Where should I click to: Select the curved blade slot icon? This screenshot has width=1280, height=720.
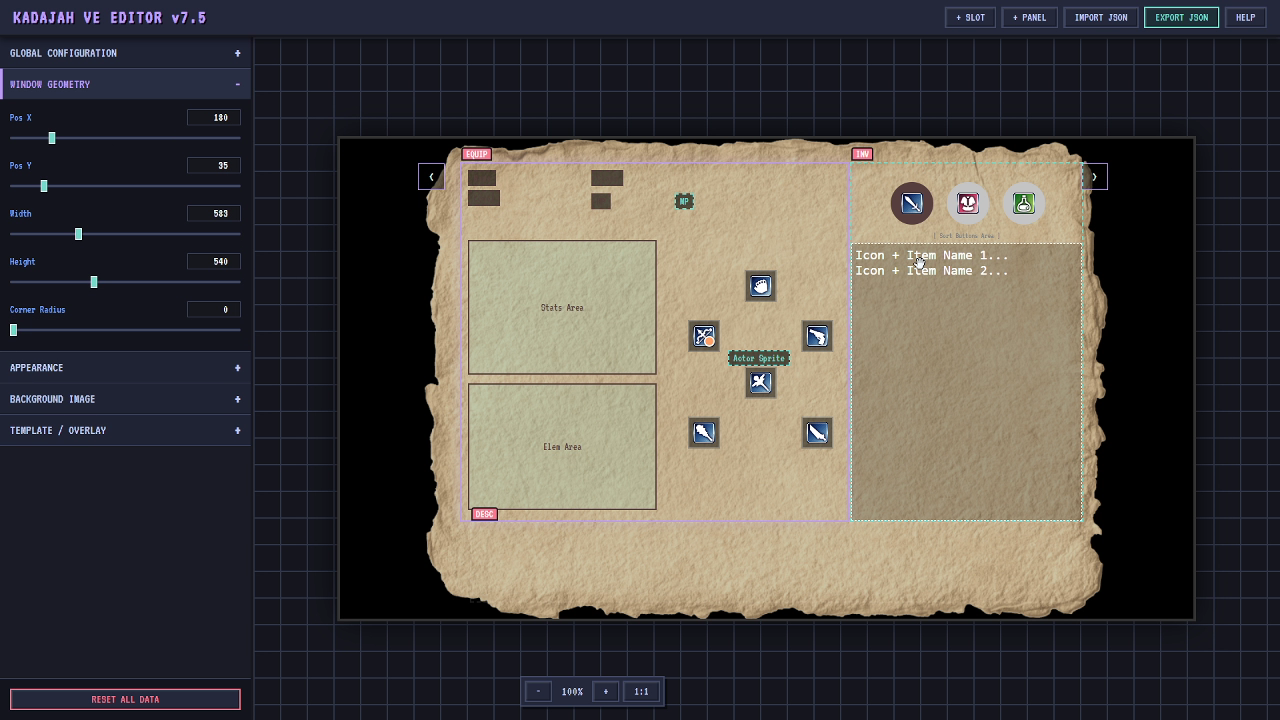click(817, 433)
